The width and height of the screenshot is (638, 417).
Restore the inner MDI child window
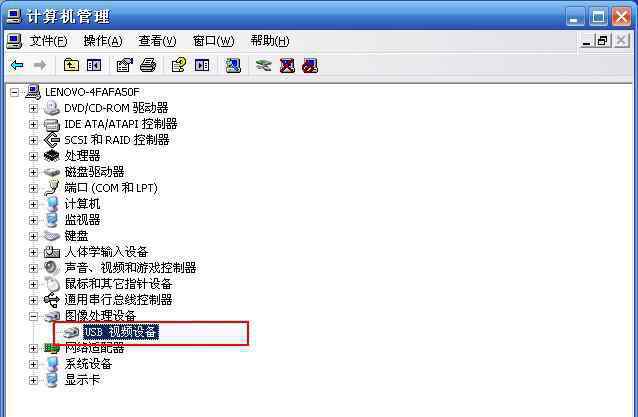point(603,41)
